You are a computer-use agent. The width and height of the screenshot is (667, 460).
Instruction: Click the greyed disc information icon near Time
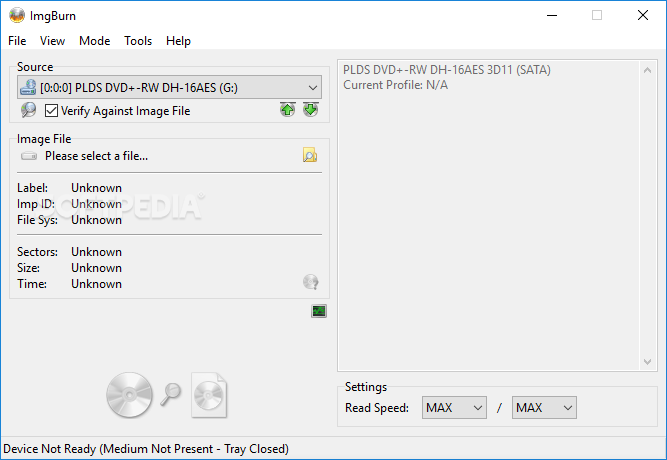point(311,282)
